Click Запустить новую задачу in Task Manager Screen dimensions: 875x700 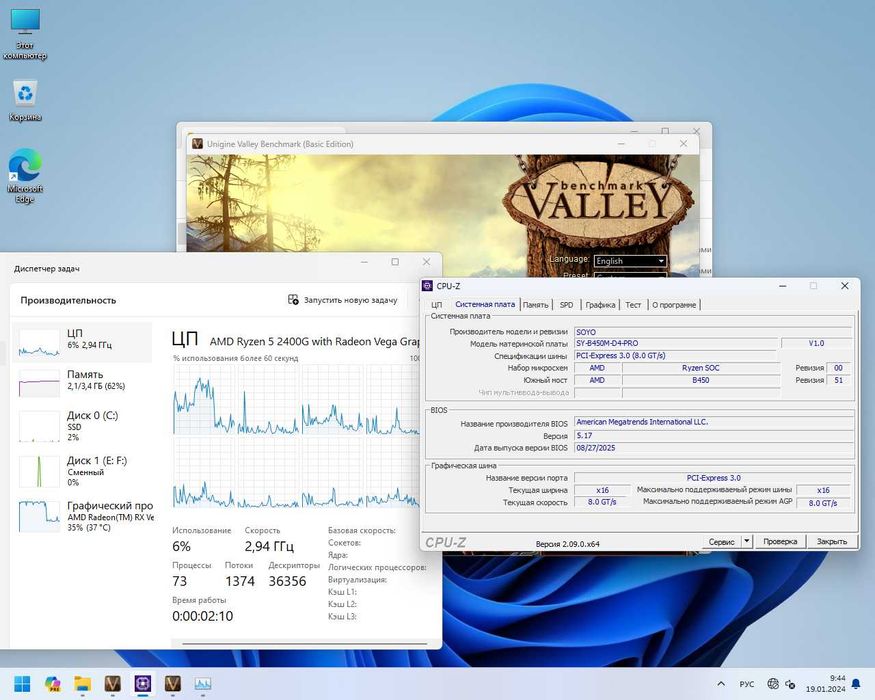[342, 300]
